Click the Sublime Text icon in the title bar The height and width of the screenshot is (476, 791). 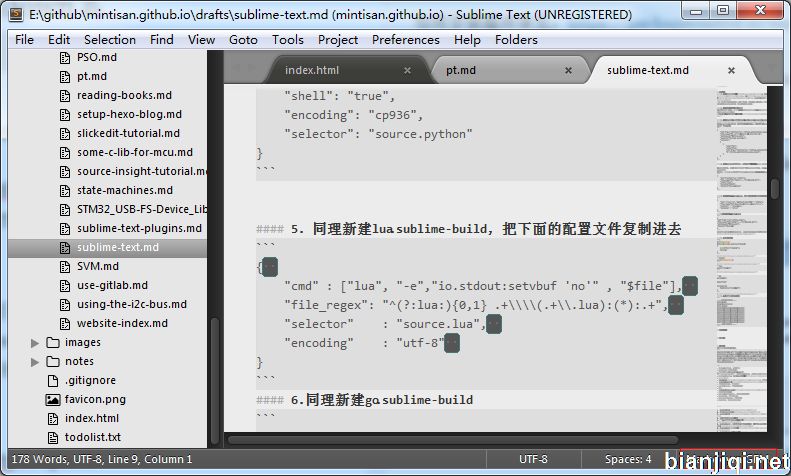point(16,14)
